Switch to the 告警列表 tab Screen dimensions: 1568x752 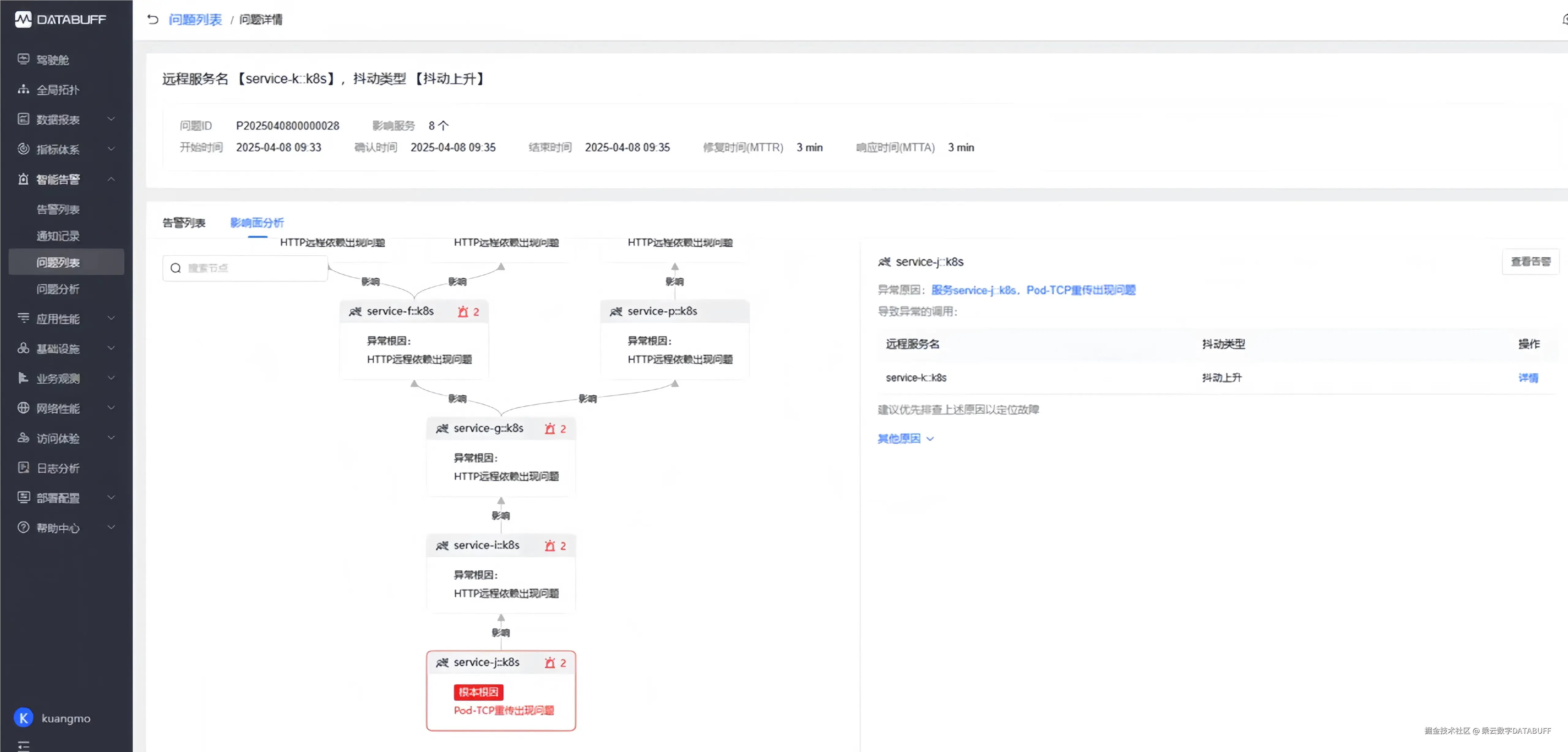click(x=184, y=223)
